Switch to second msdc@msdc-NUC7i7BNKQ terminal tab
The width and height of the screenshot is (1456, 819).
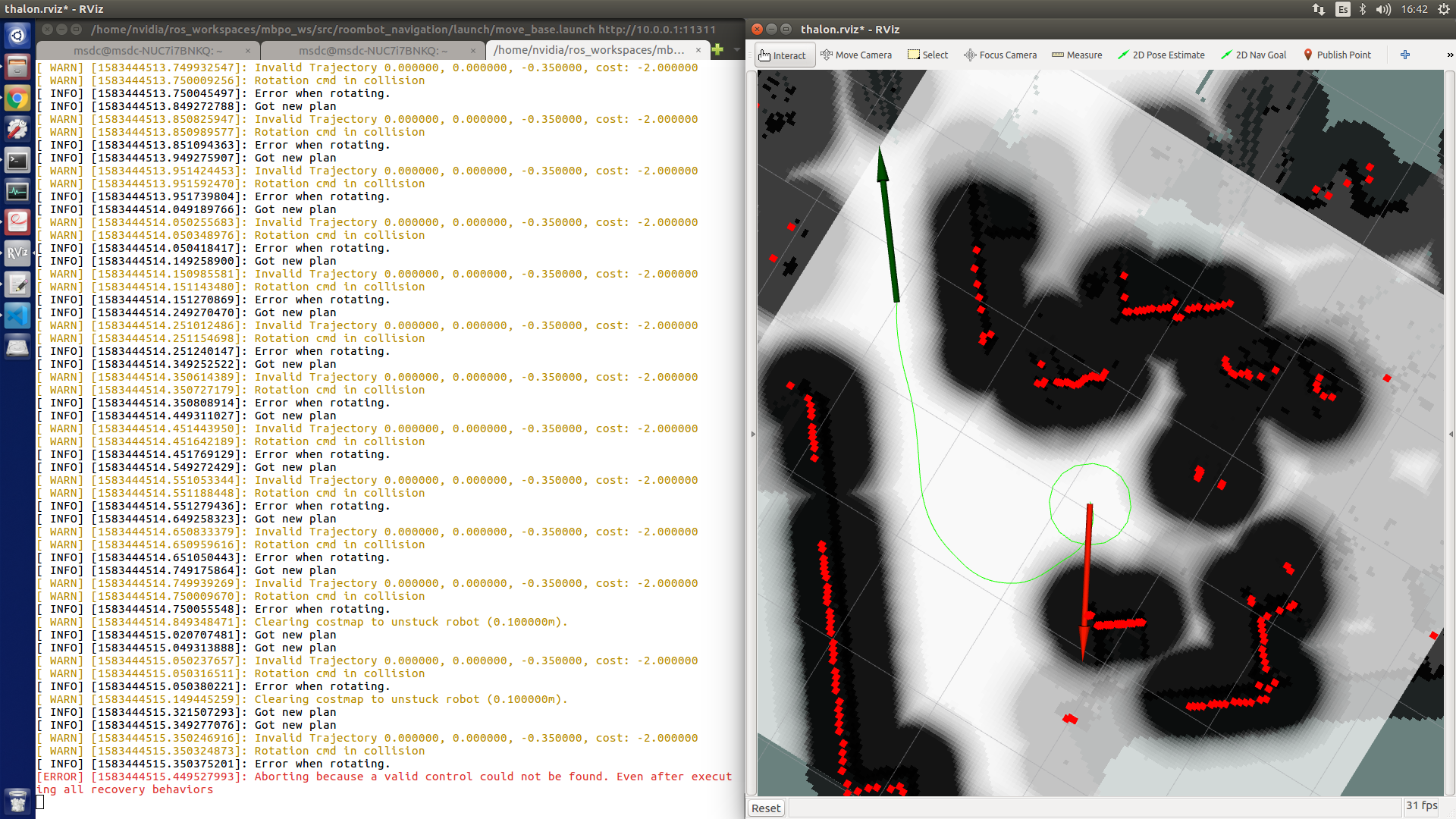pos(372,50)
